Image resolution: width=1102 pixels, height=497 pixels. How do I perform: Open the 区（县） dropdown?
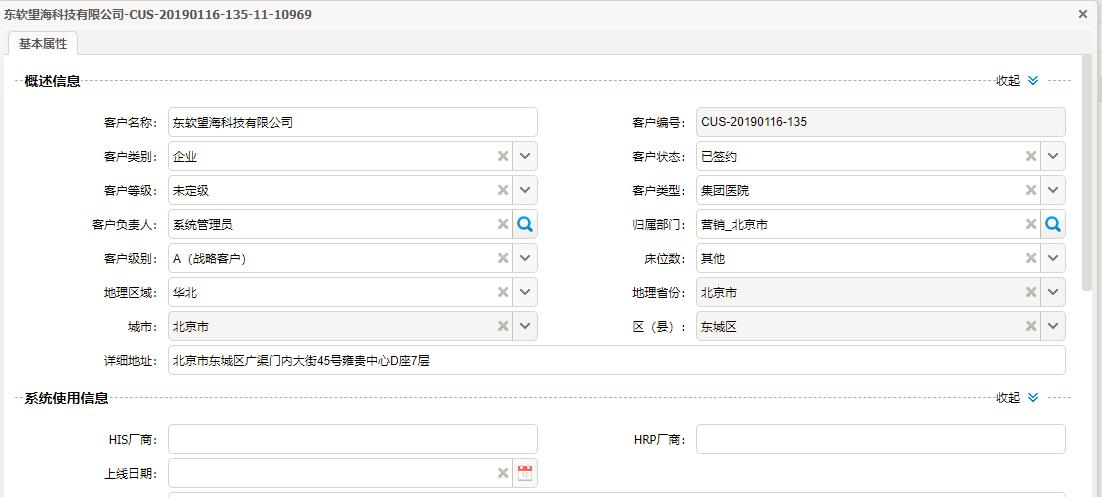point(1053,326)
